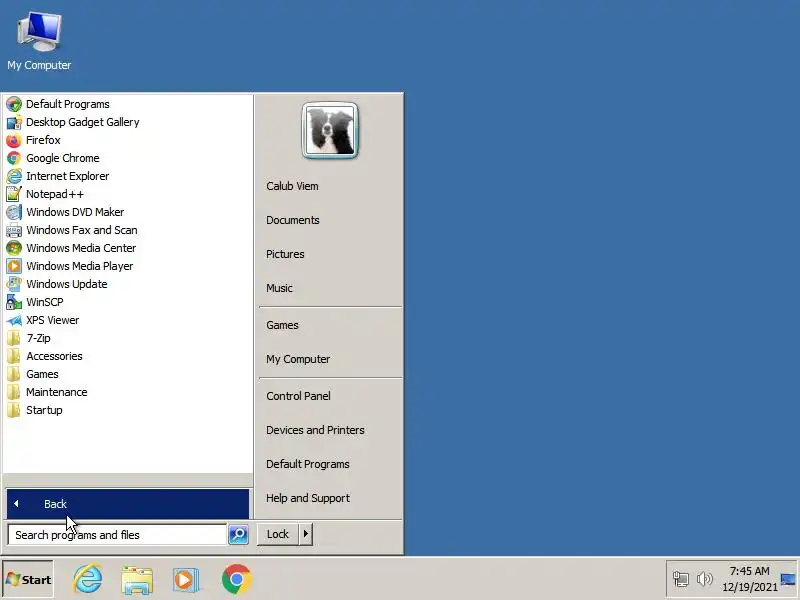Launch Windows Media Center icon
This screenshot has width=800, height=600.
pos(14,248)
